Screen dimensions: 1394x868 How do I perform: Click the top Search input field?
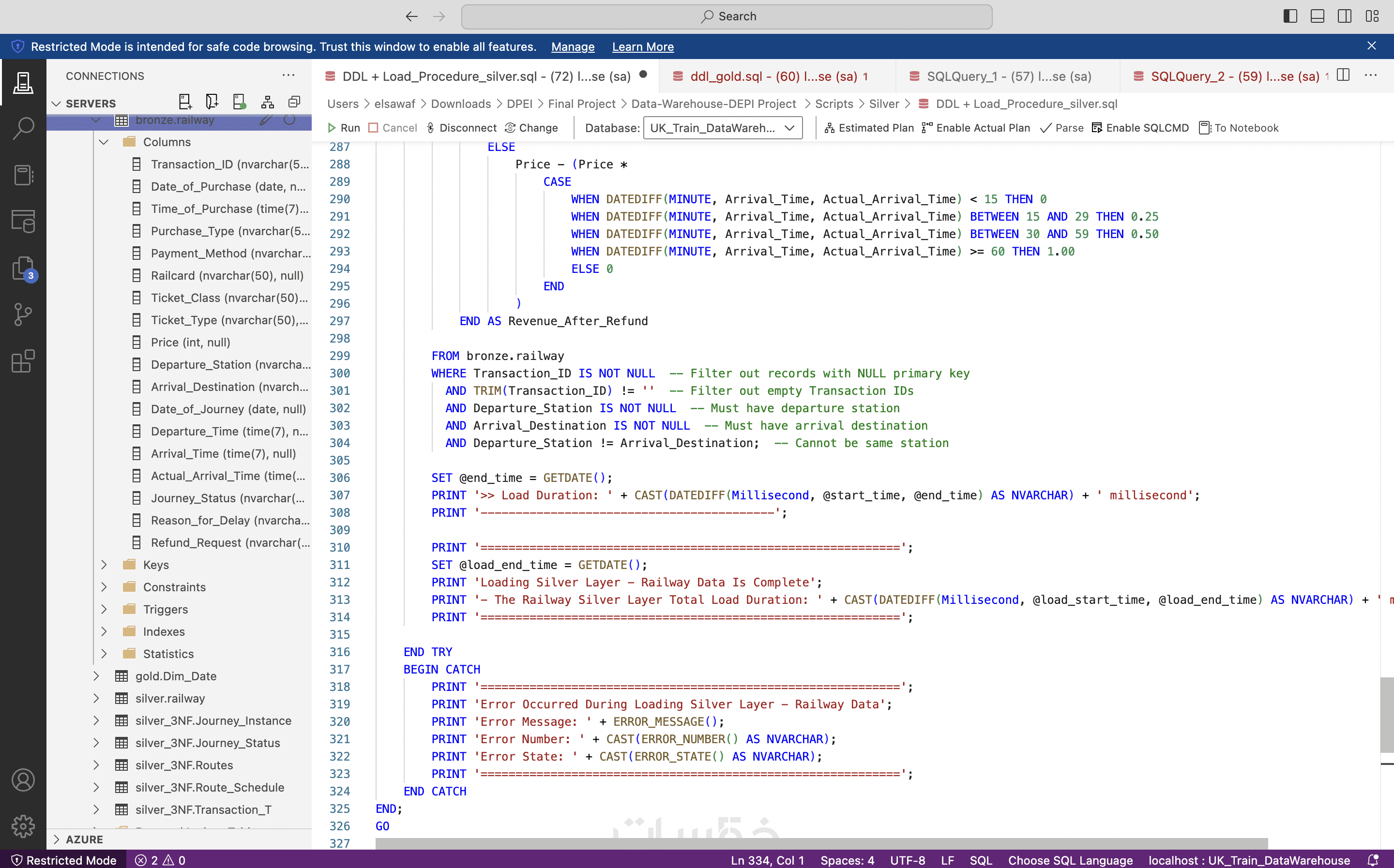tap(726, 16)
